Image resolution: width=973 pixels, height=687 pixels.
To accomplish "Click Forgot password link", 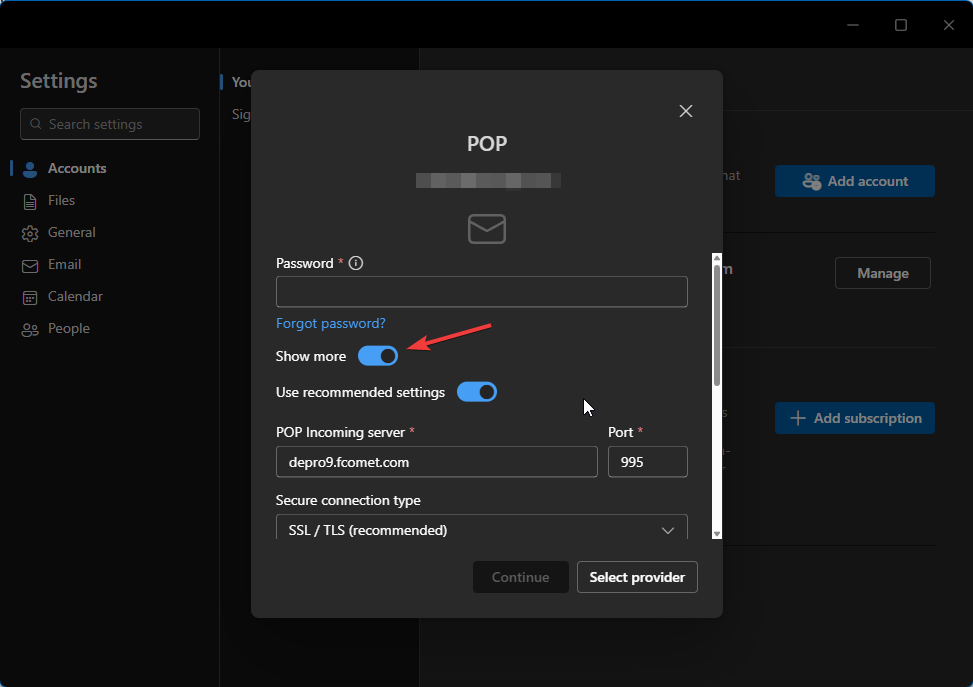I will [x=331, y=323].
